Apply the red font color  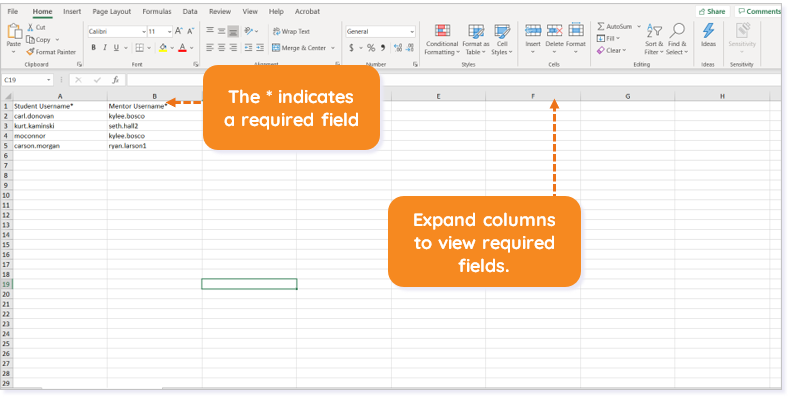pos(183,47)
